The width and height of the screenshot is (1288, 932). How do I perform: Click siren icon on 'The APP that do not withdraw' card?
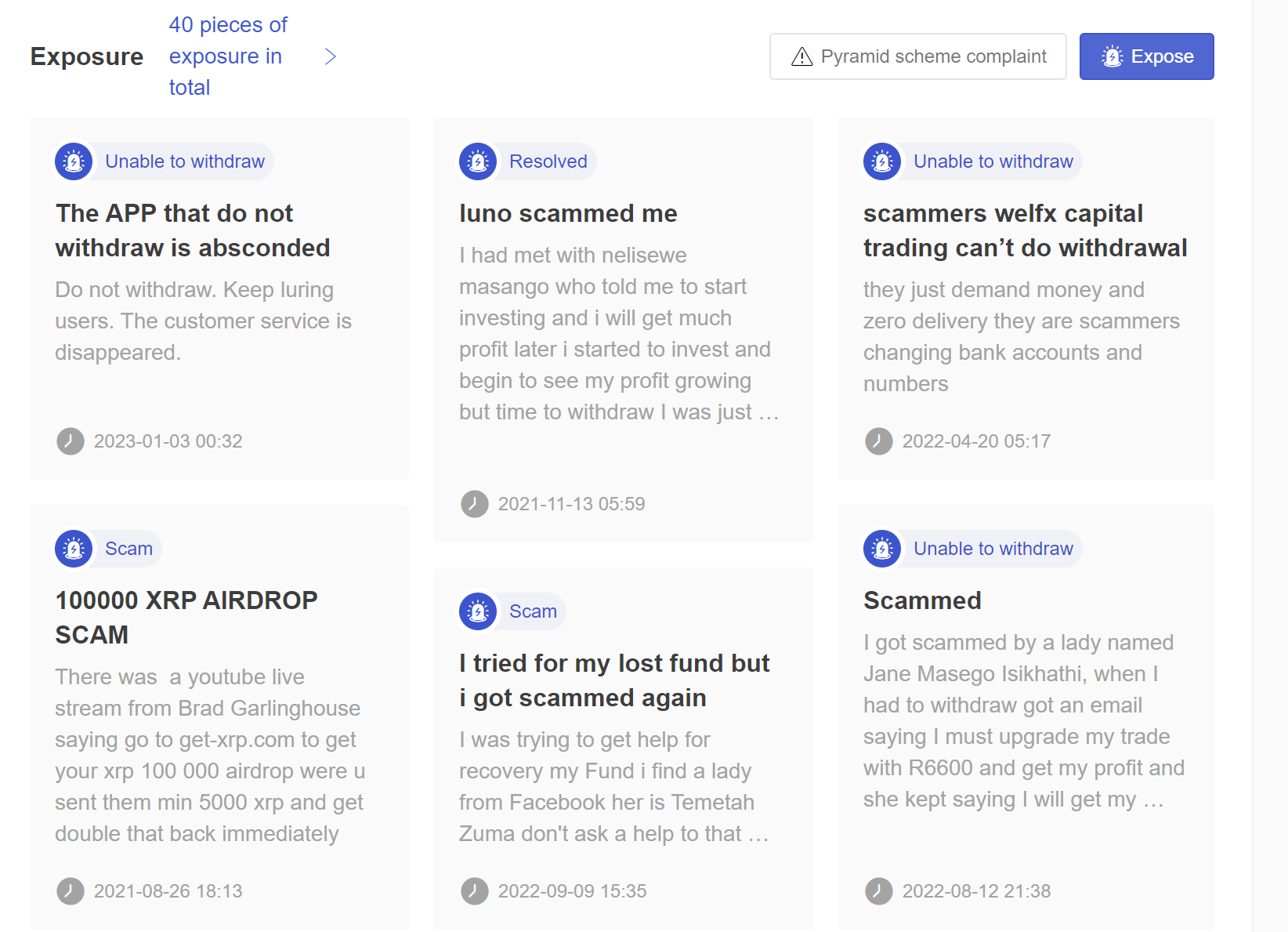[x=74, y=161]
